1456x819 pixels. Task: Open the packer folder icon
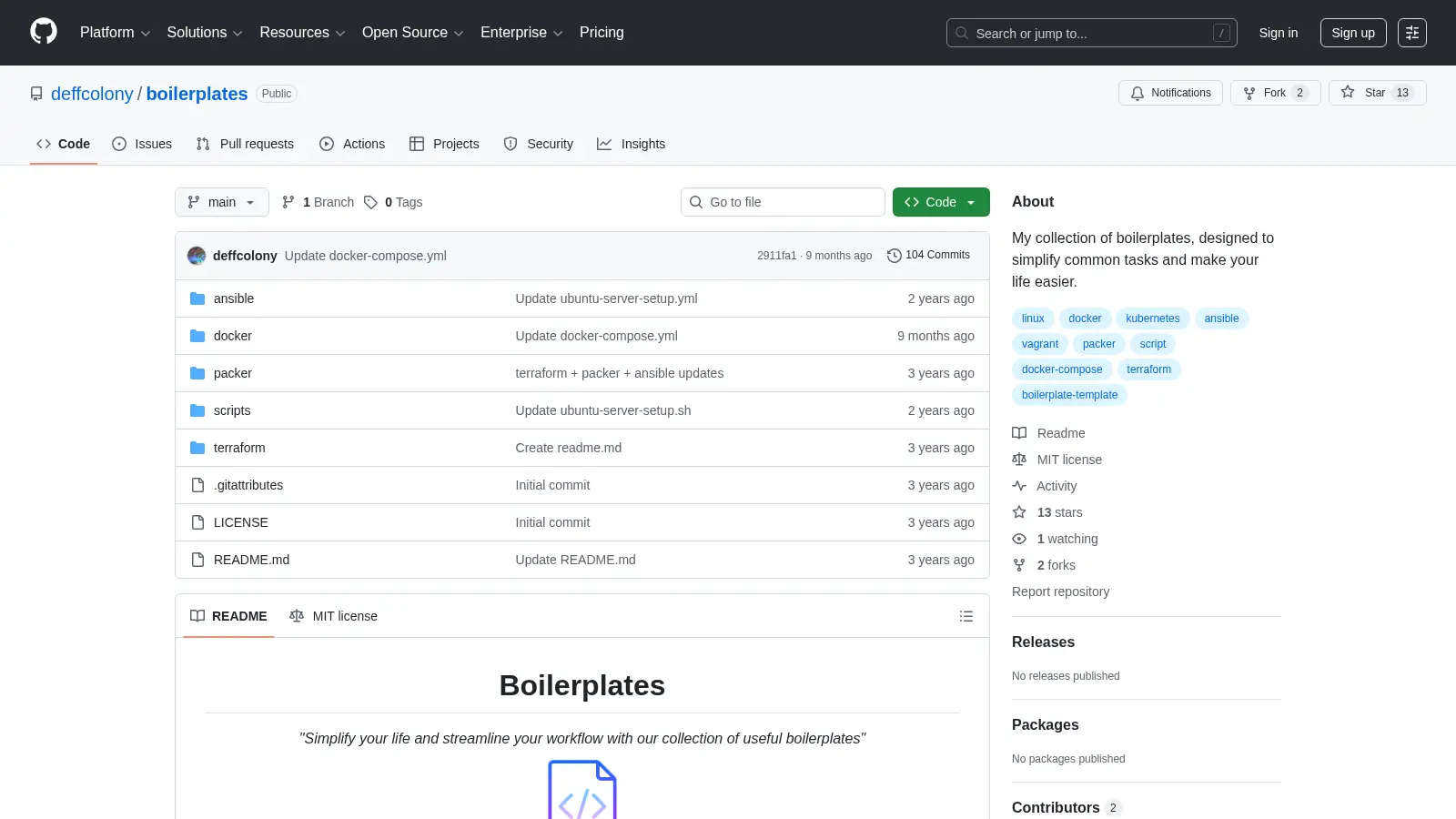pyautogui.click(x=197, y=373)
